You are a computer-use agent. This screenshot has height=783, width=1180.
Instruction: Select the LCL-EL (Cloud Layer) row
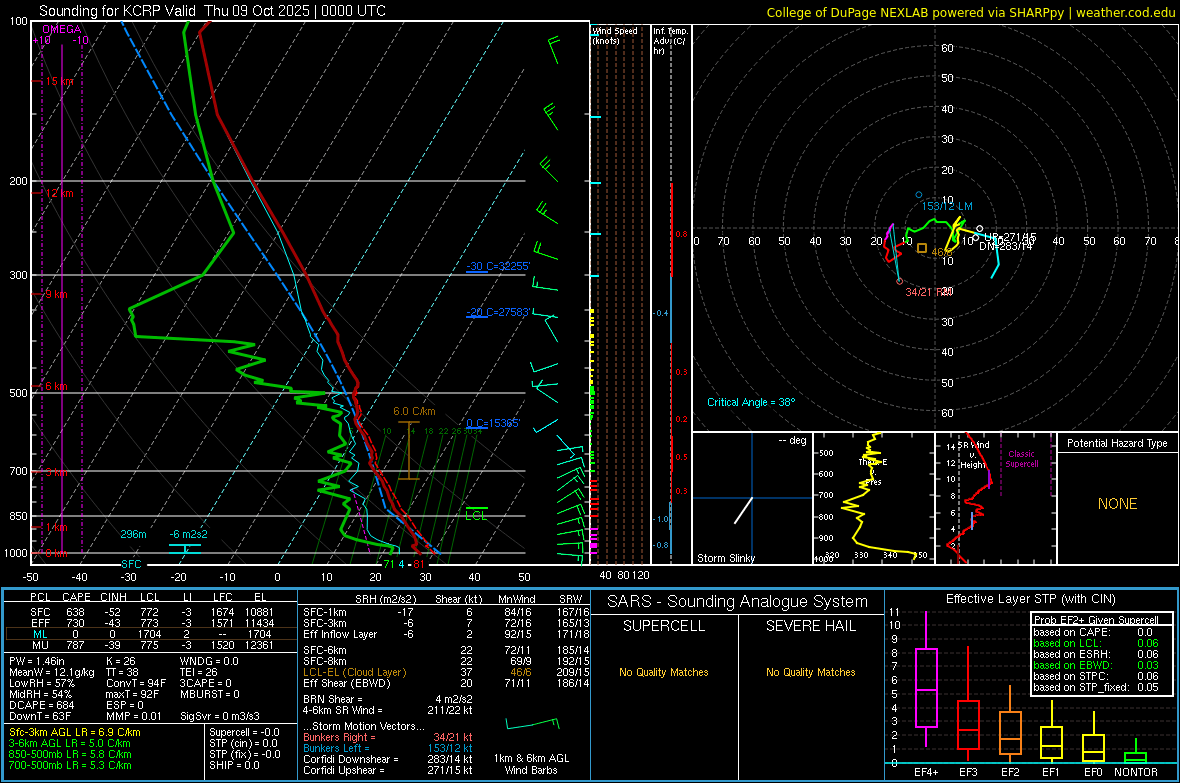pyautogui.click(x=446, y=672)
